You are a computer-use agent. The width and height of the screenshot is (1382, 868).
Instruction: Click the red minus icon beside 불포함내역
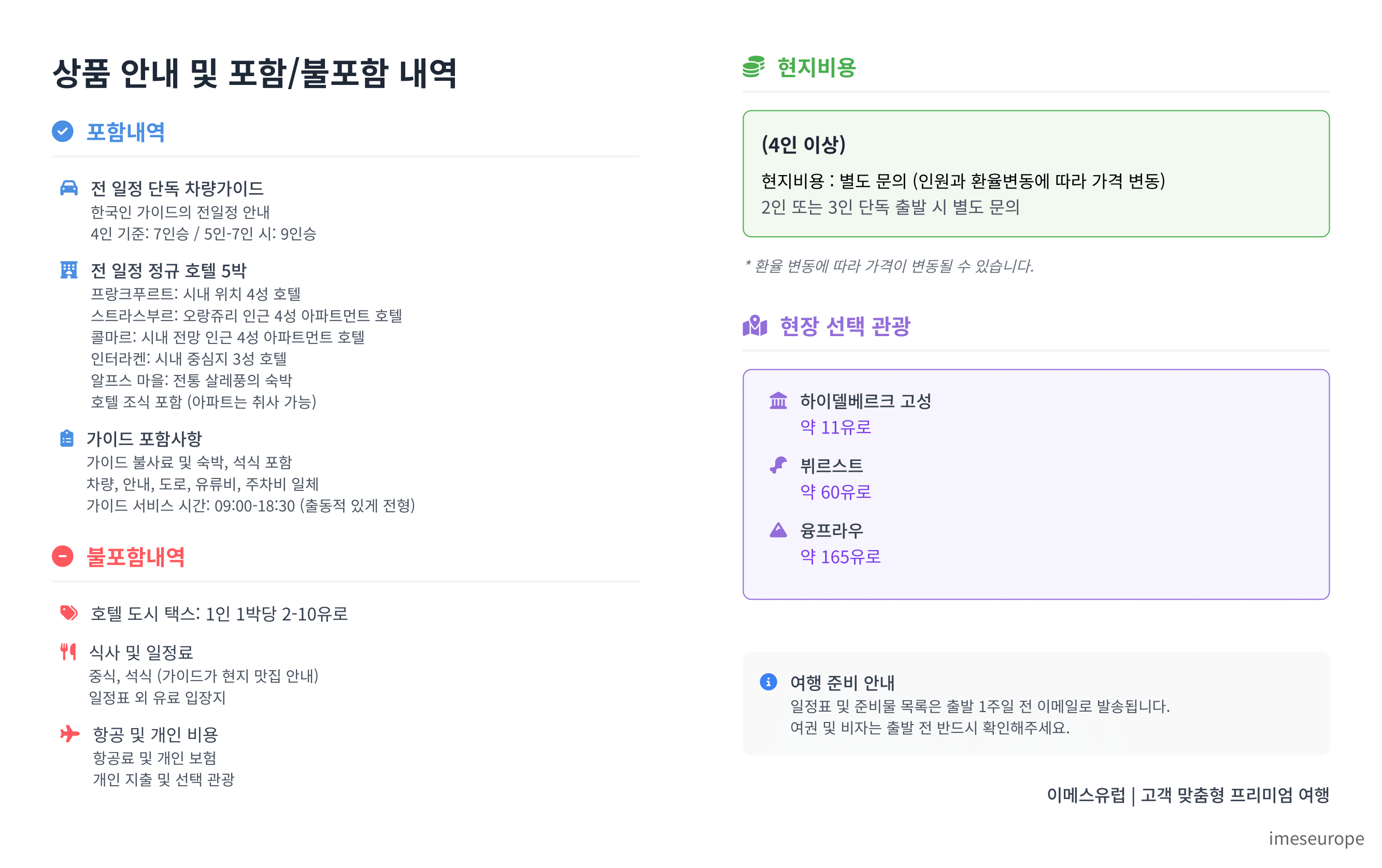pyautogui.click(x=63, y=556)
